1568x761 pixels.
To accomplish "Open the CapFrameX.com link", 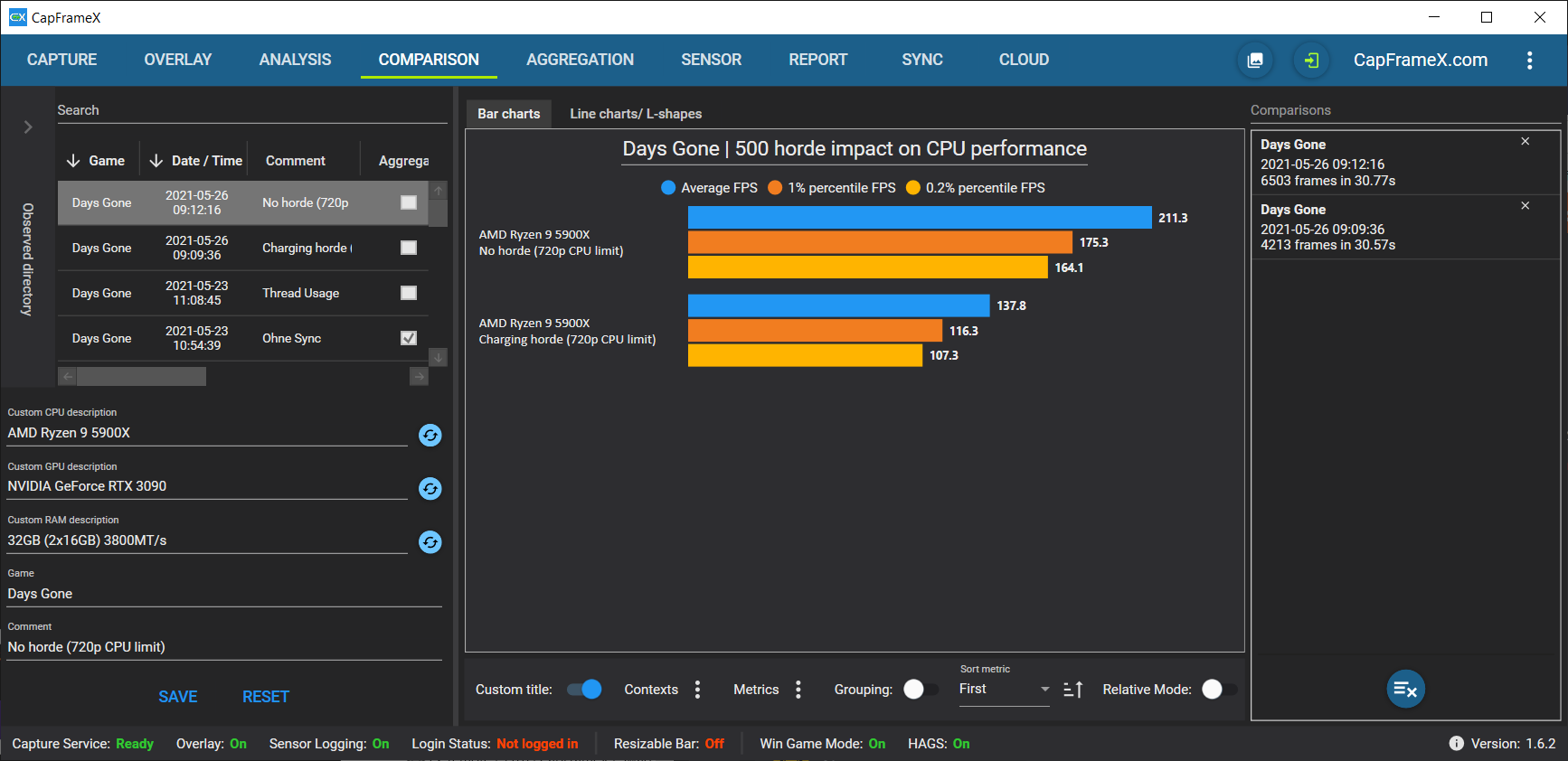I will point(1421,60).
